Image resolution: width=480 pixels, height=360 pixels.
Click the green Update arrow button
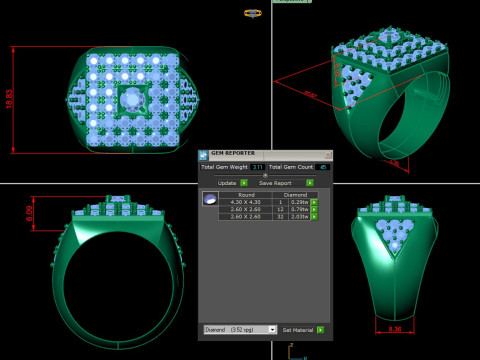click(x=244, y=183)
